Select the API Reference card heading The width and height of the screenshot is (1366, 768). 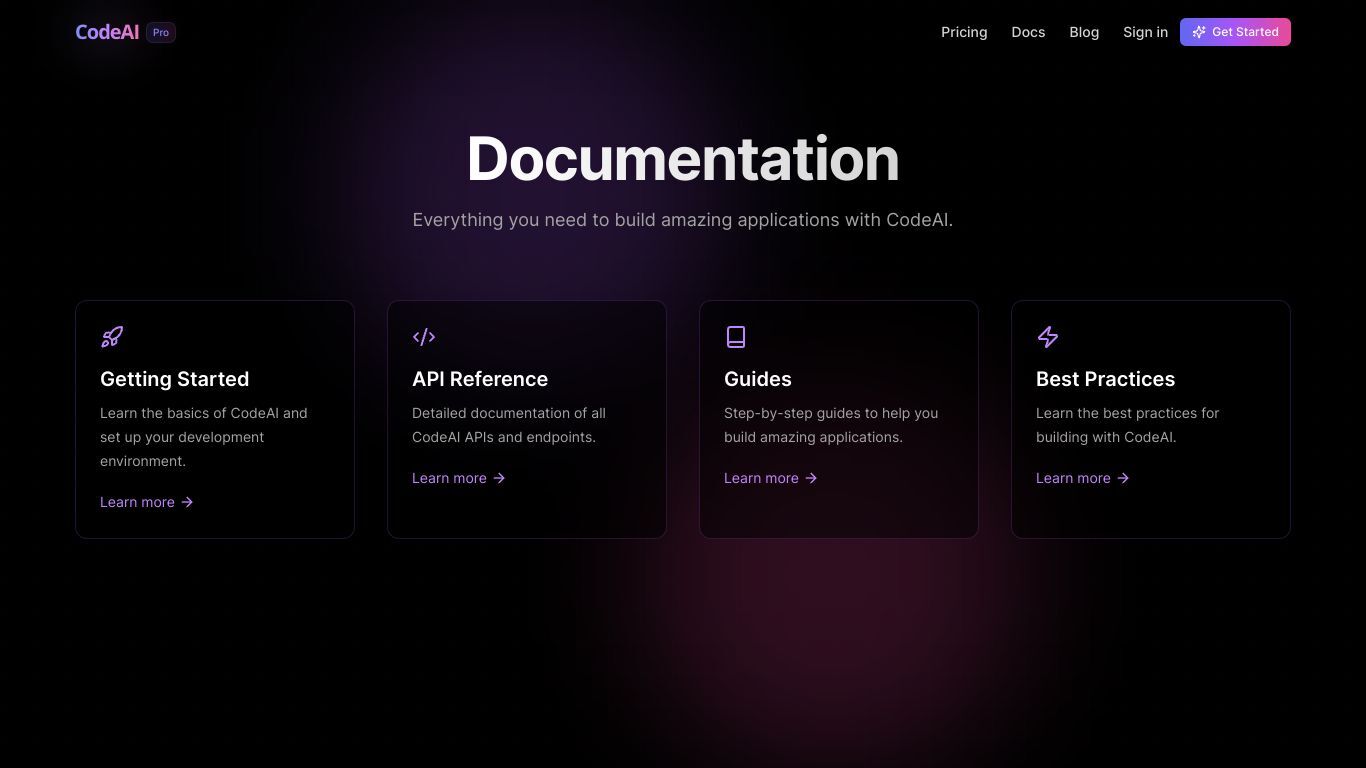480,379
